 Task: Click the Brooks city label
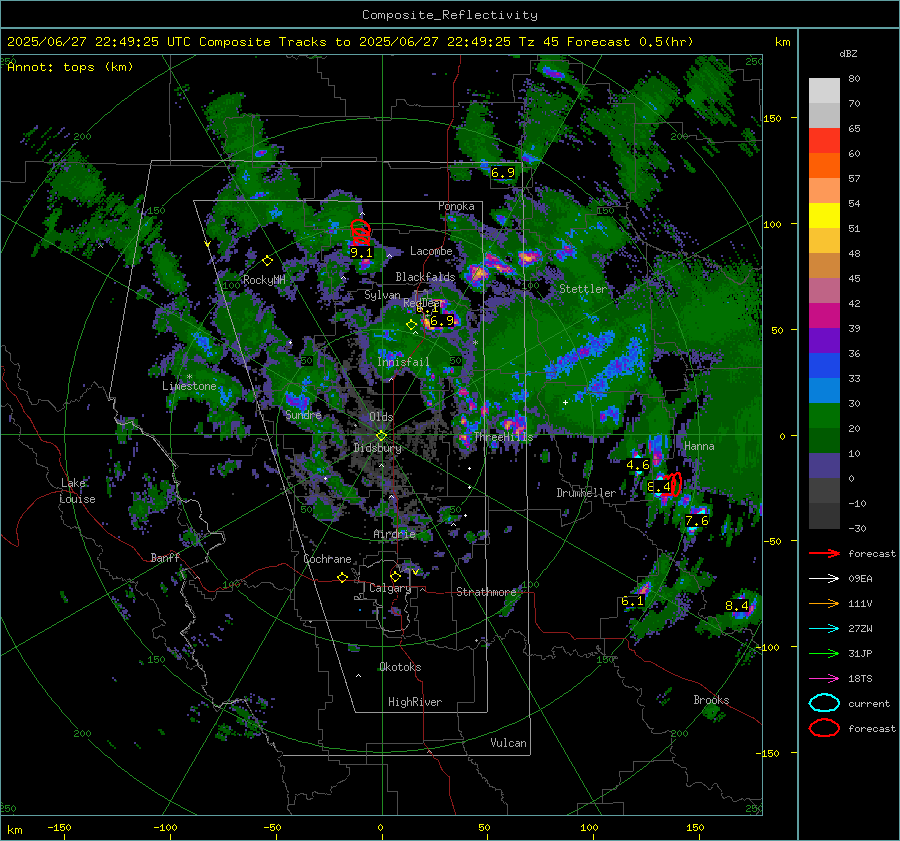coord(711,700)
